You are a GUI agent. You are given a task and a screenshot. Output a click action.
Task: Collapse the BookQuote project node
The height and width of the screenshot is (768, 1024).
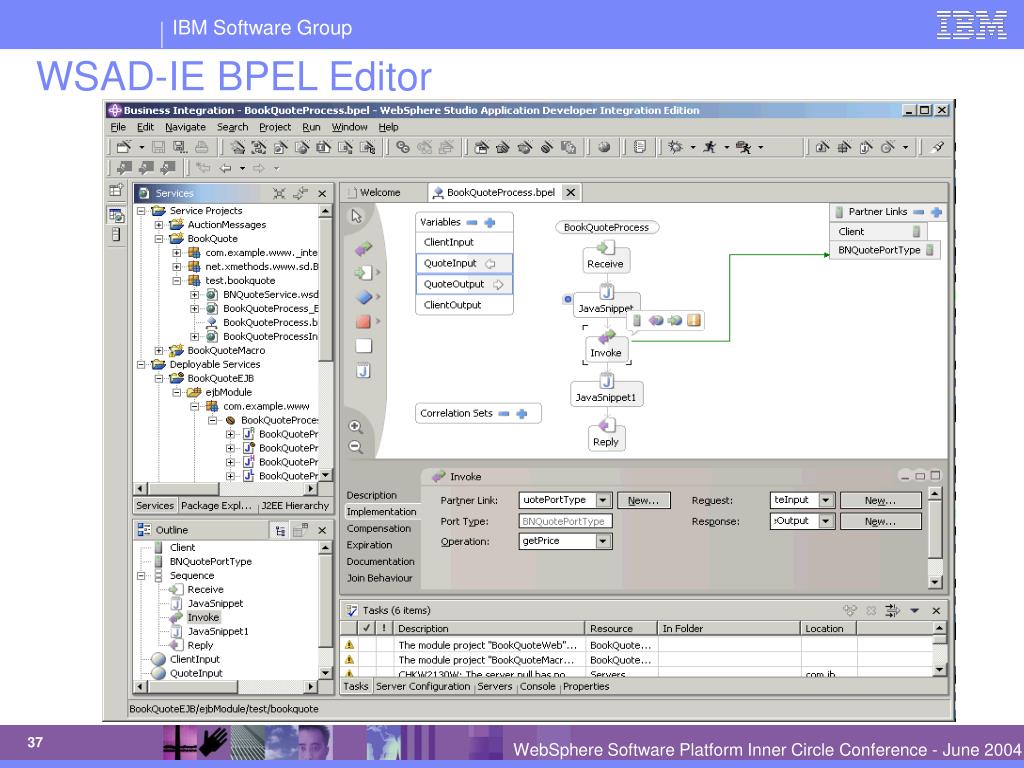(159, 239)
